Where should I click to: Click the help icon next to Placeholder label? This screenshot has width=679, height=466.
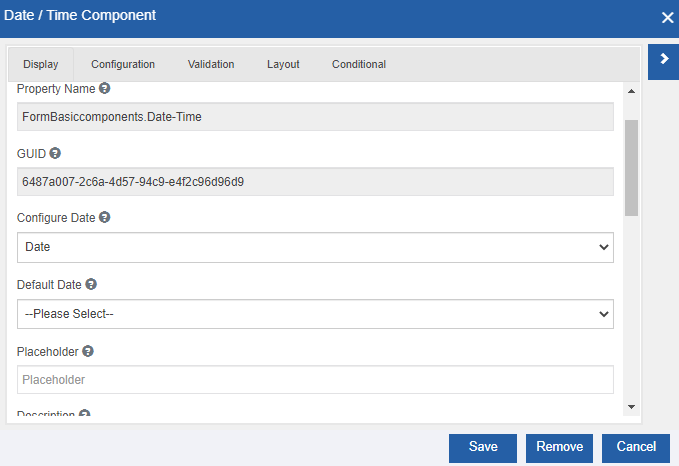pyautogui.click(x=88, y=351)
